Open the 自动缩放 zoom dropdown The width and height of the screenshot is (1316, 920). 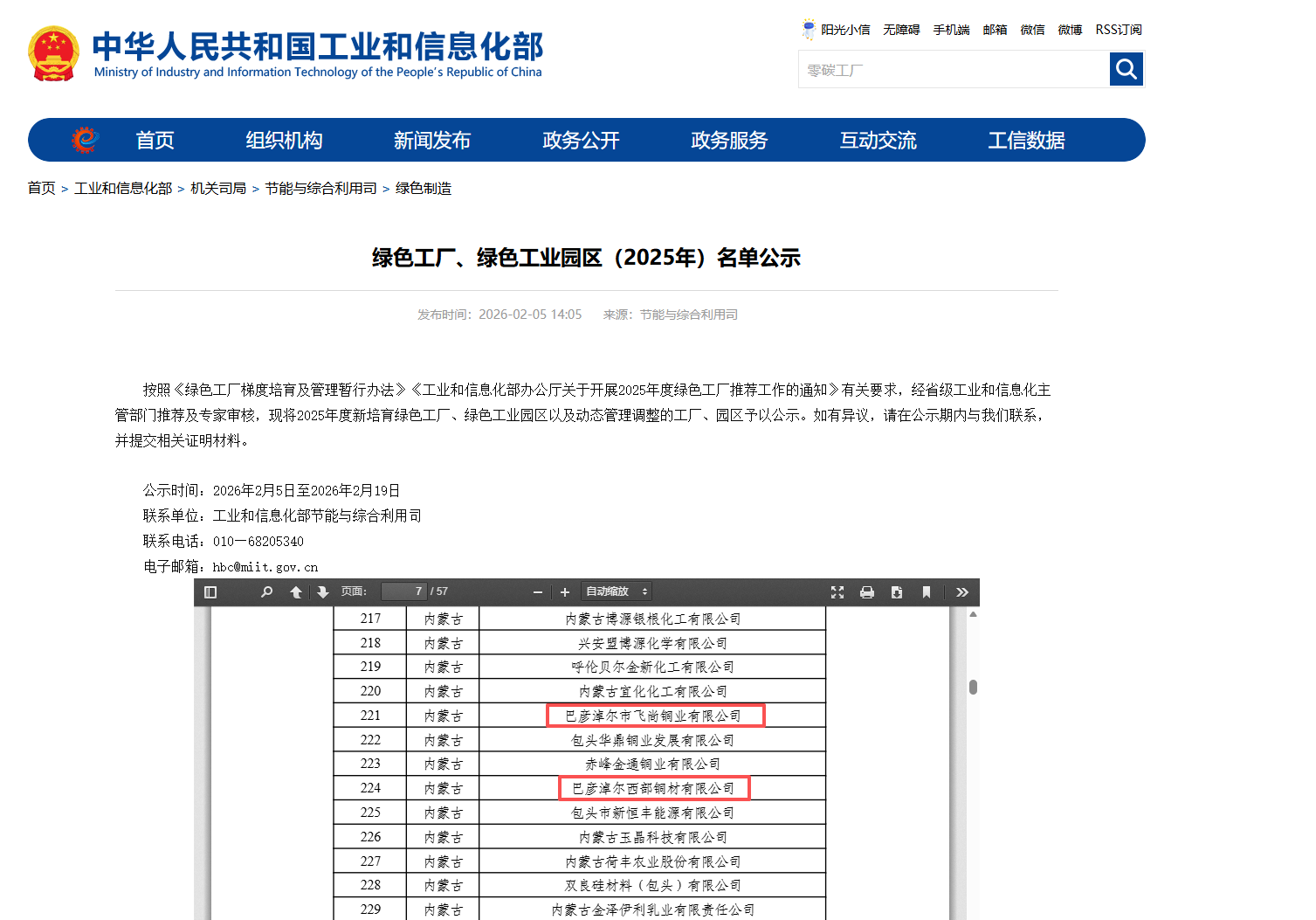pos(617,592)
